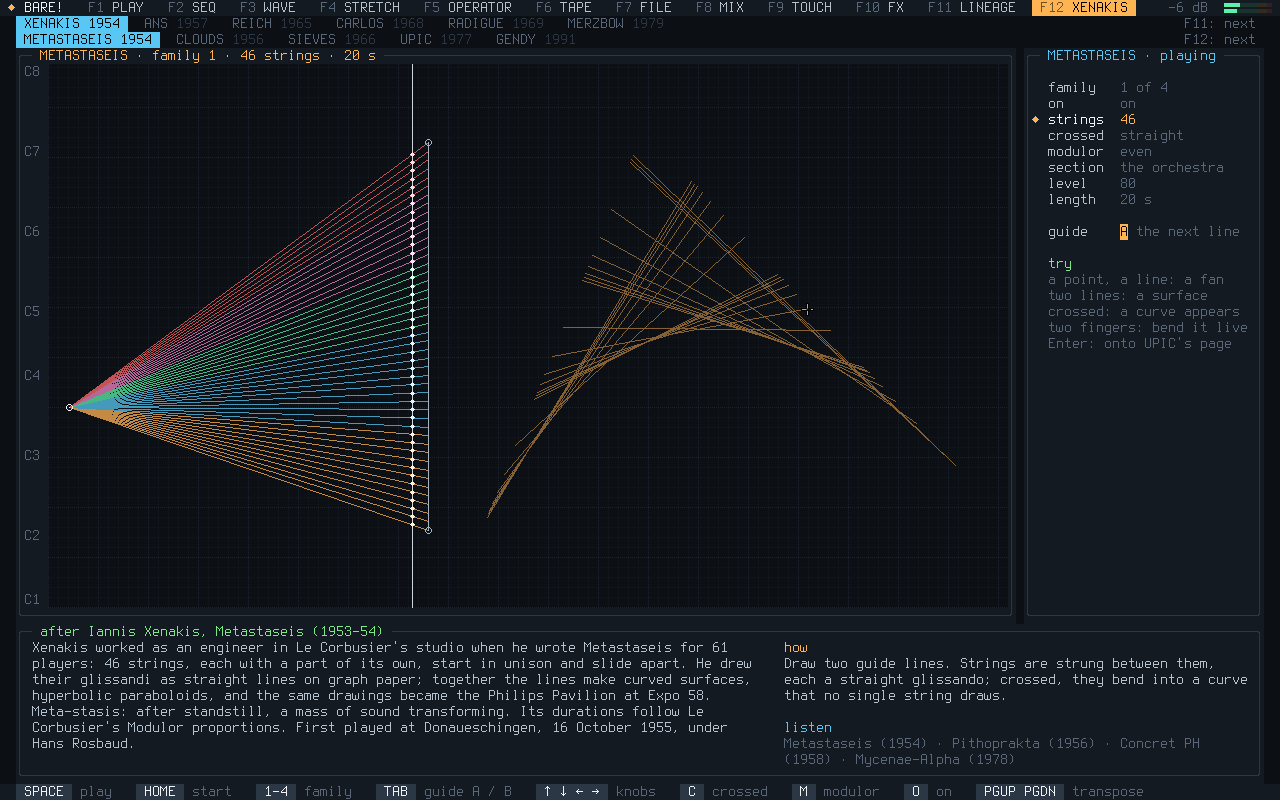1280x800 pixels.
Task: Switch to the F5 OPERATOR page
Action: [x=467, y=7]
